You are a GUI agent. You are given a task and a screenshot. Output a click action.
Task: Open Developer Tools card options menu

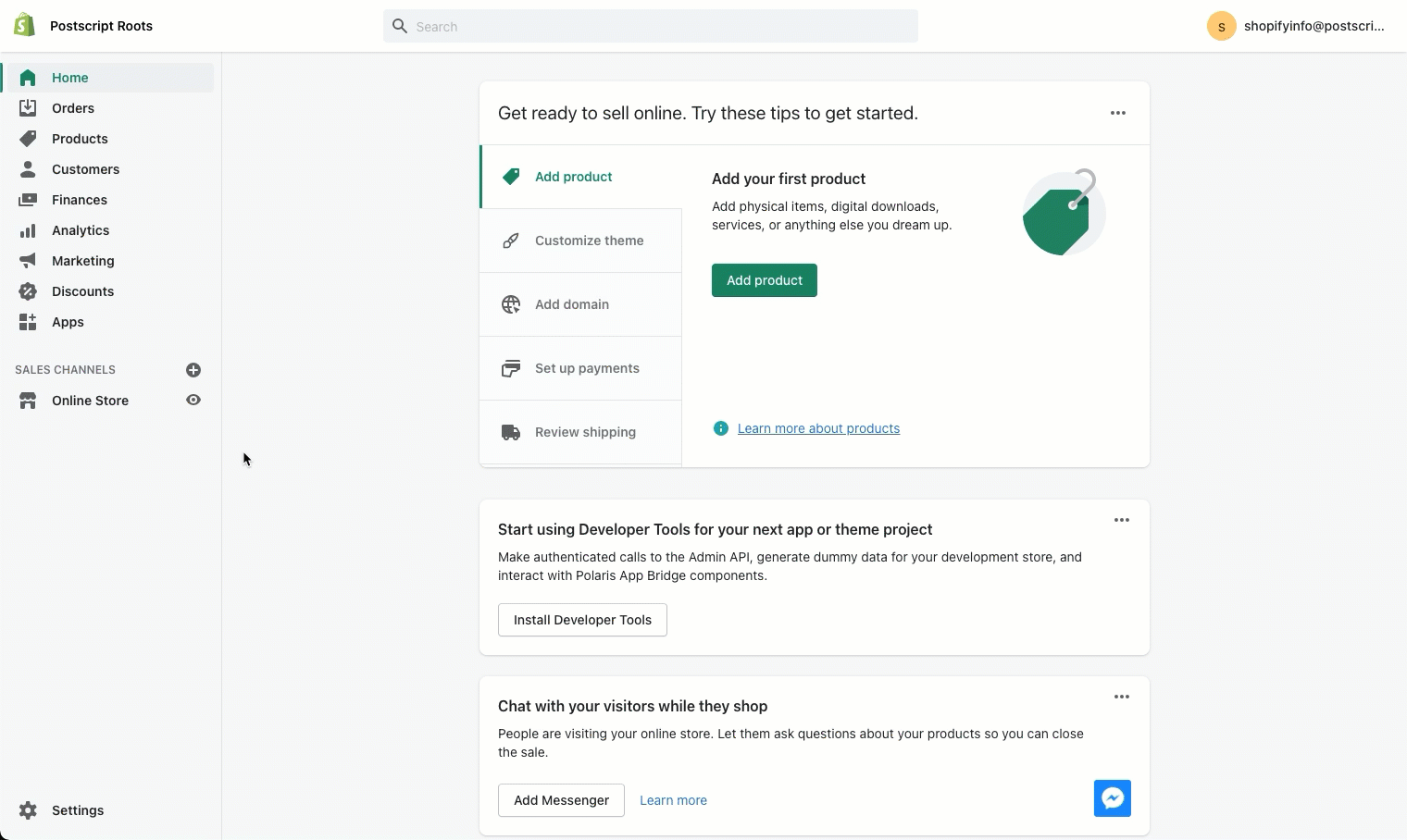(1122, 520)
